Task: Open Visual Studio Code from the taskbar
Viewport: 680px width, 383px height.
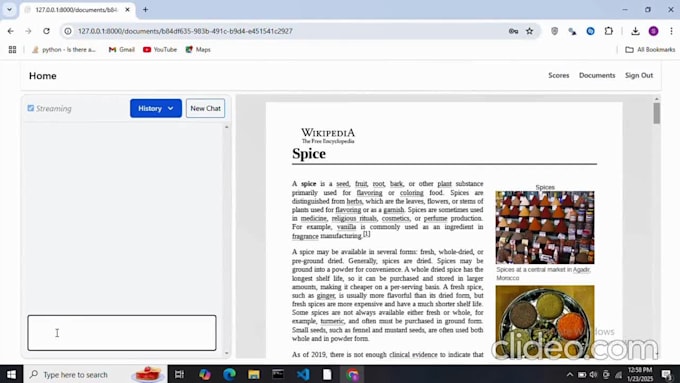Action: [303, 374]
